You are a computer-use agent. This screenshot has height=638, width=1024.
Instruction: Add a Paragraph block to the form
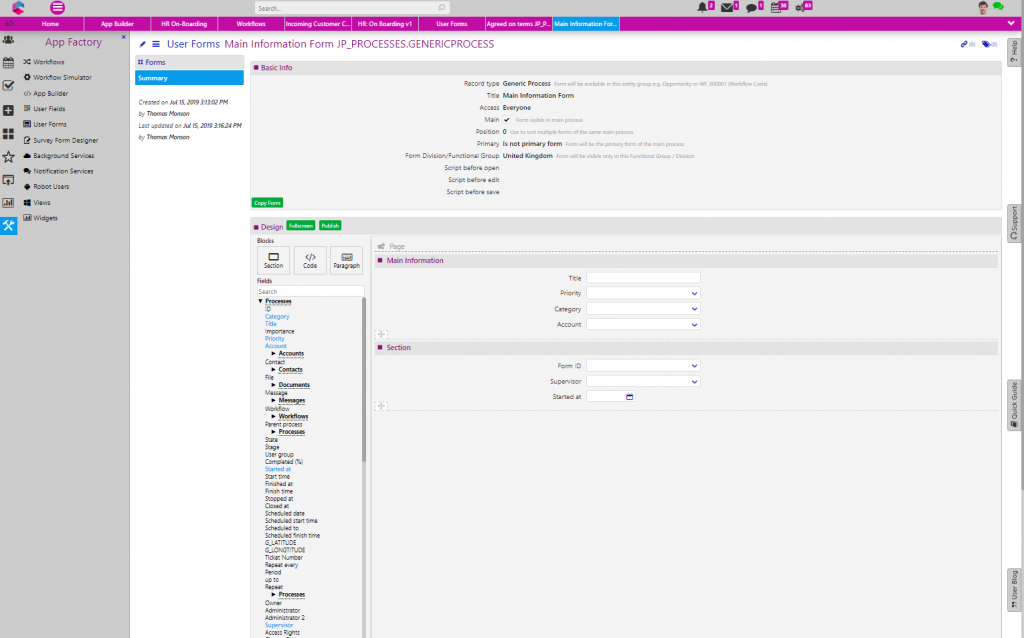(x=346, y=260)
